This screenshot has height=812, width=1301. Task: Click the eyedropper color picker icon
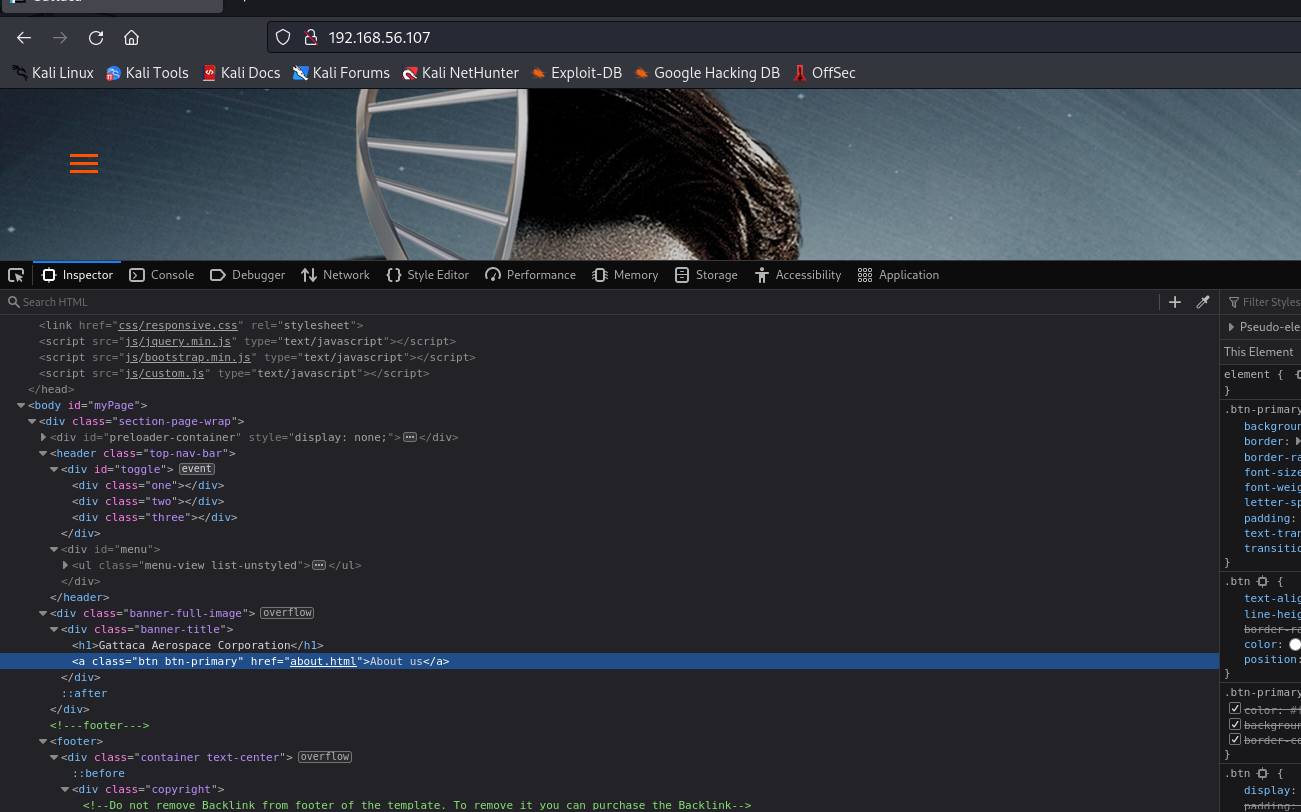[1203, 302]
